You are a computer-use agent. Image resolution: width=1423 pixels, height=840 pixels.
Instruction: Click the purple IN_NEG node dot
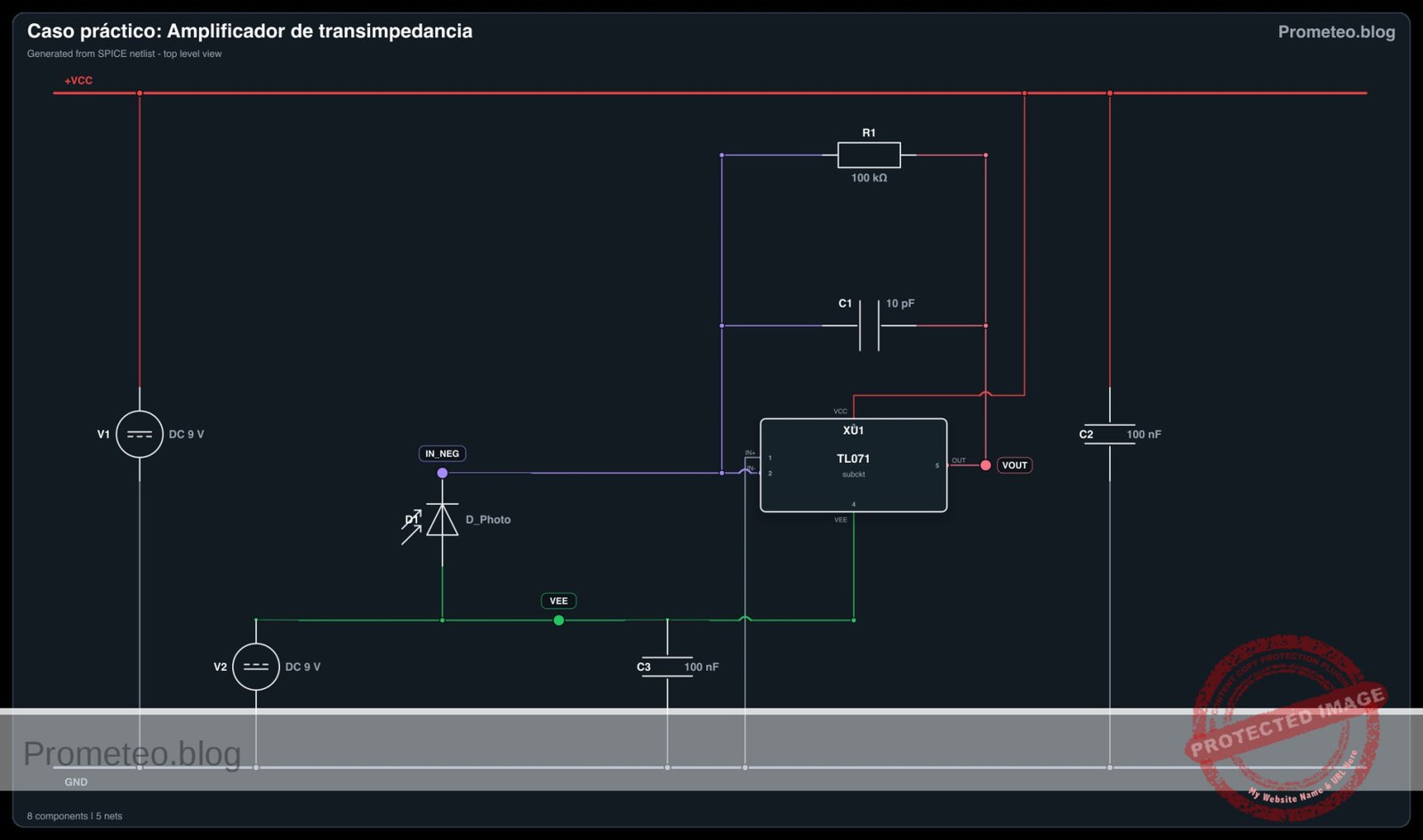point(442,473)
